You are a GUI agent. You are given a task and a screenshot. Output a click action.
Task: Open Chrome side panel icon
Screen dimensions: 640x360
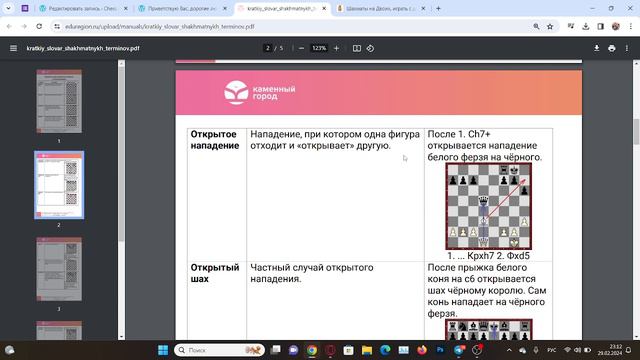pos(600,26)
